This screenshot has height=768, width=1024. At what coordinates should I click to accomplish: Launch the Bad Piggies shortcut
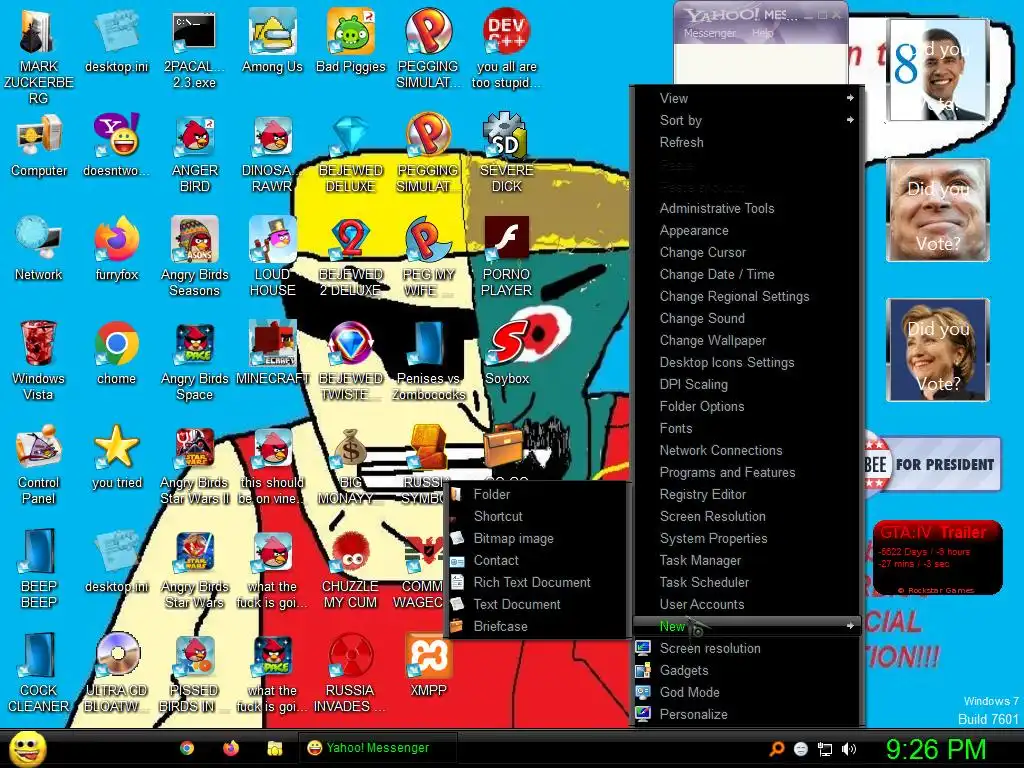point(351,40)
